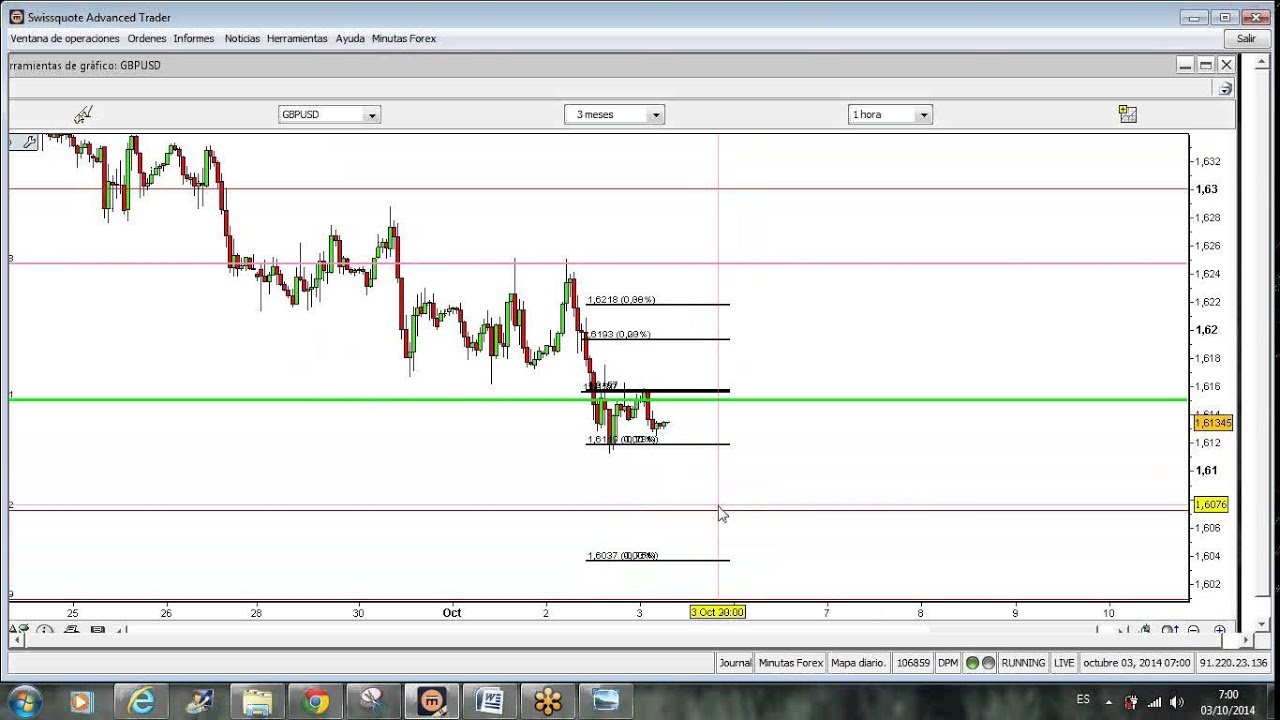Click Swissquote trader icon in taskbar

(x=432, y=701)
